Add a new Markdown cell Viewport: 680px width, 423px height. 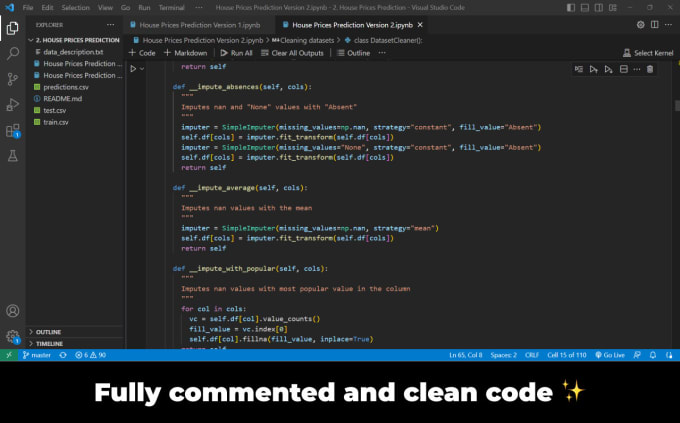[x=186, y=53]
